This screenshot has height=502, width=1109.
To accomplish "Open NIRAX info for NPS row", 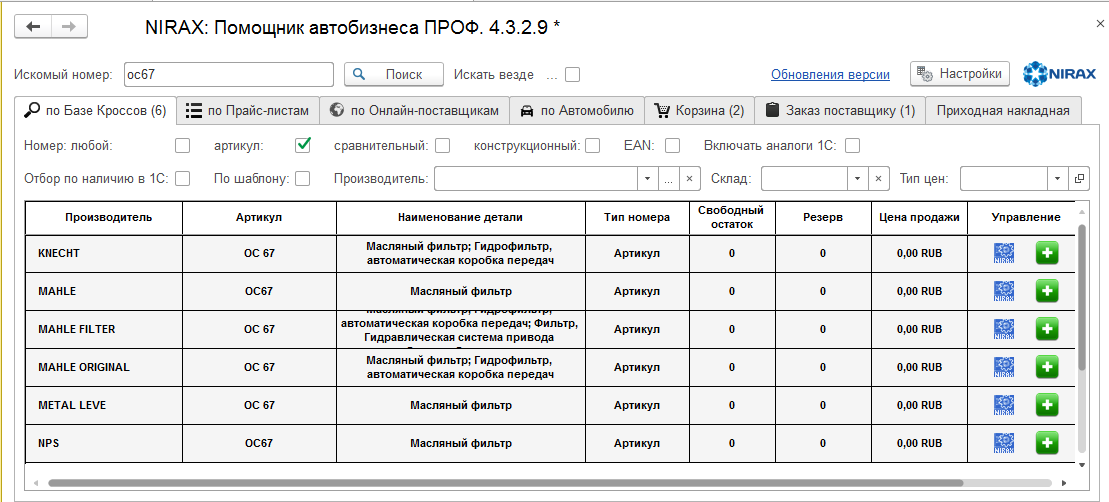I will pos(1004,444).
